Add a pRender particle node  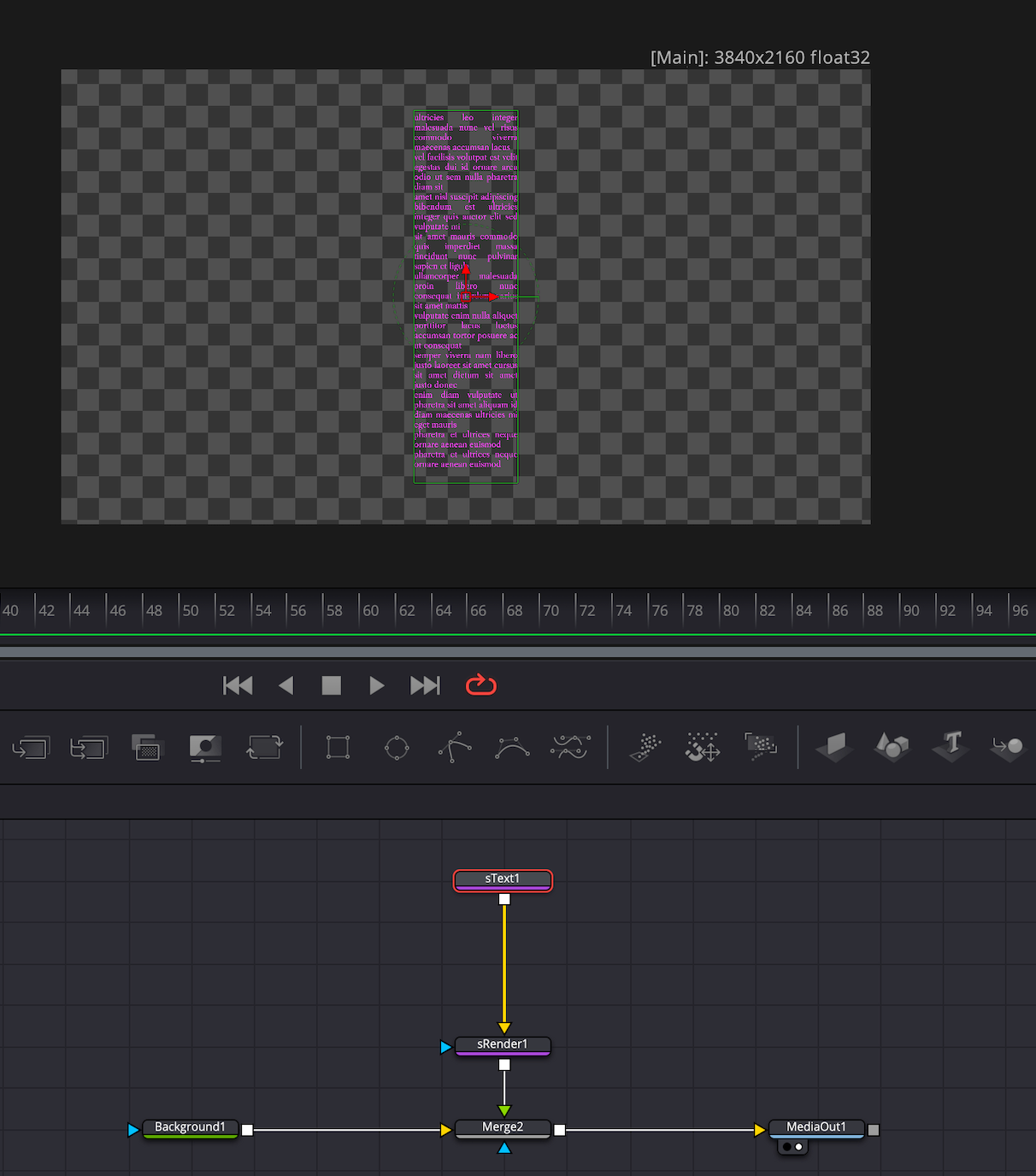coord(761,746)
